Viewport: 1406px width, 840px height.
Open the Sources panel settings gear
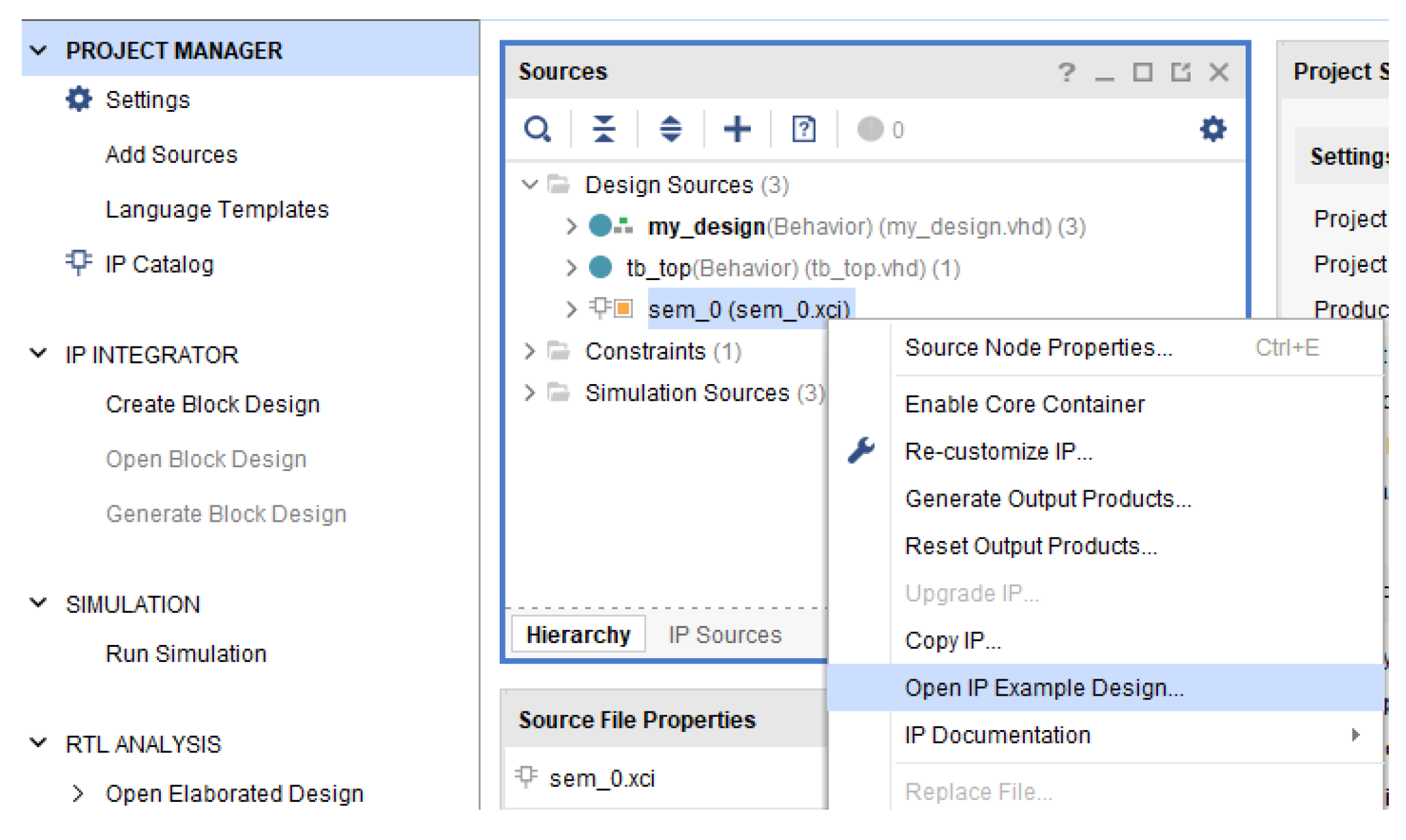pyautogui.click(x=1212, y=129)
